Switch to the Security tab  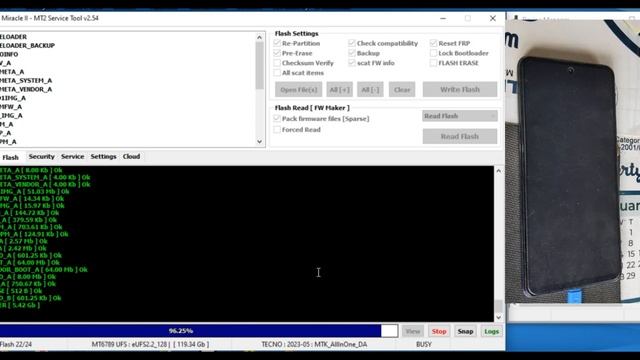(42, 156)
